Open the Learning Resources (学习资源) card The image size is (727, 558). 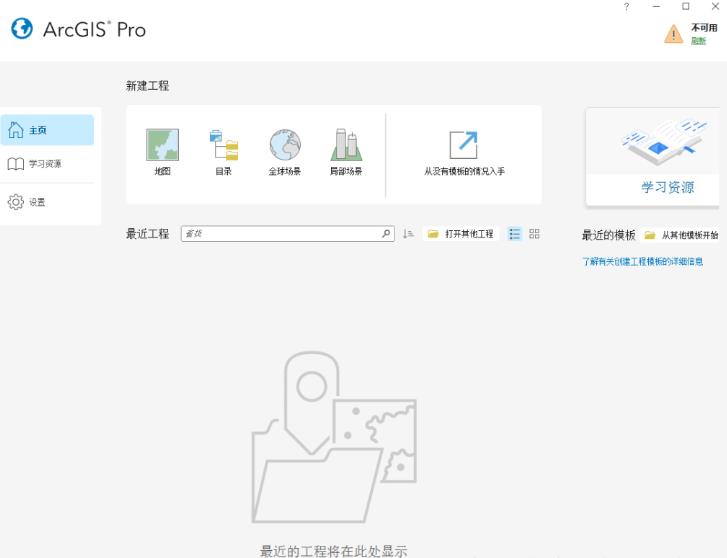coord(653,156)
